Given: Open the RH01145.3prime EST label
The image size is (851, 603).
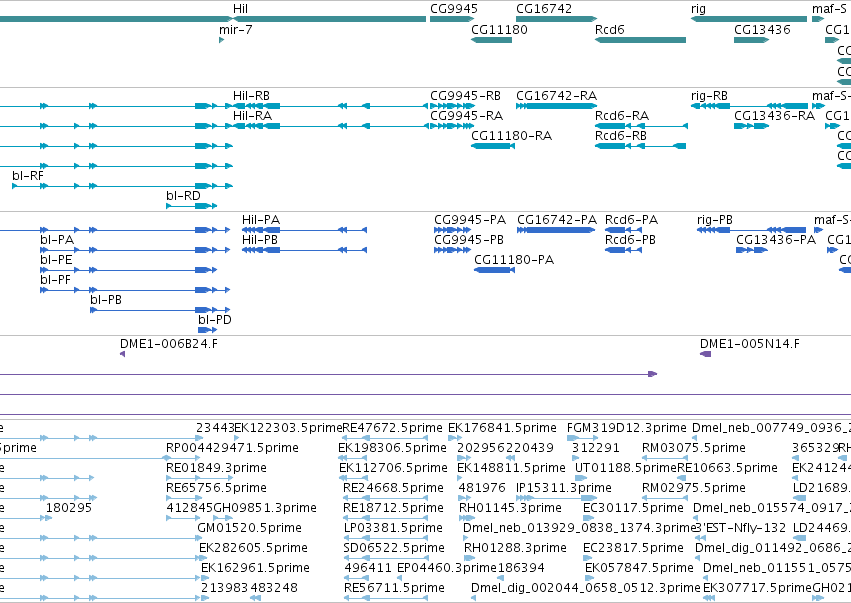Looking at the screenshot, I should (510, 508).
